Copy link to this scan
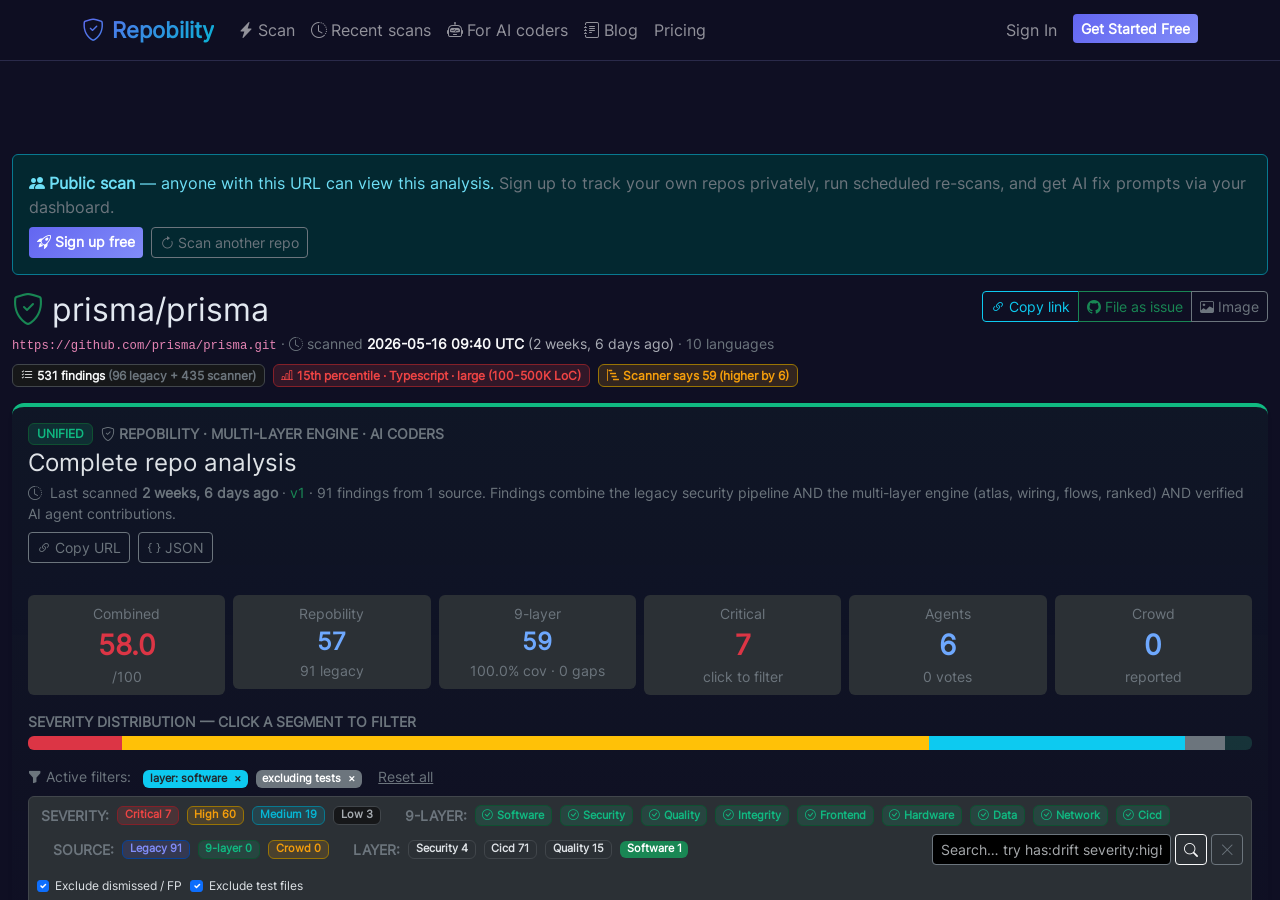The width and height of the screenshot is (1280, 900). pyautogui.click(x=1030, y=307)
